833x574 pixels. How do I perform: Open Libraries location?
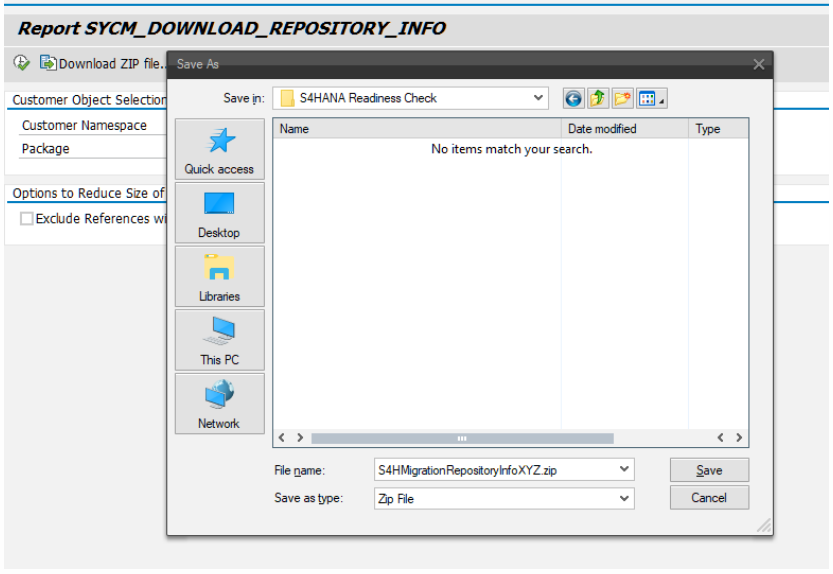219,276
